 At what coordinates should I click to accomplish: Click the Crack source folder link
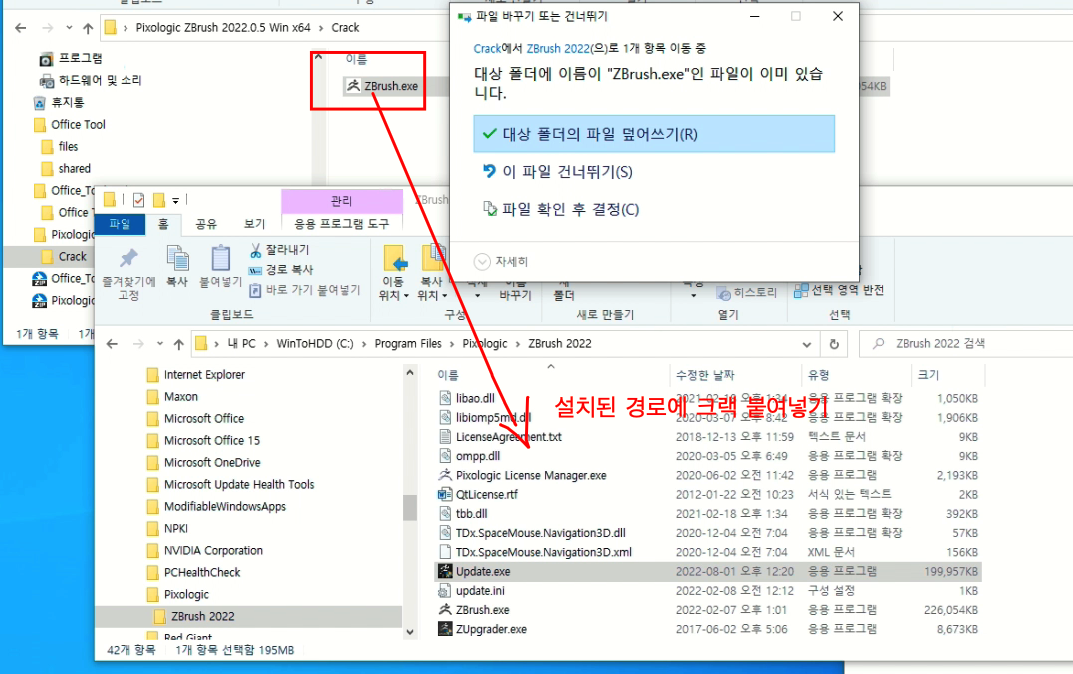[487, 49]
